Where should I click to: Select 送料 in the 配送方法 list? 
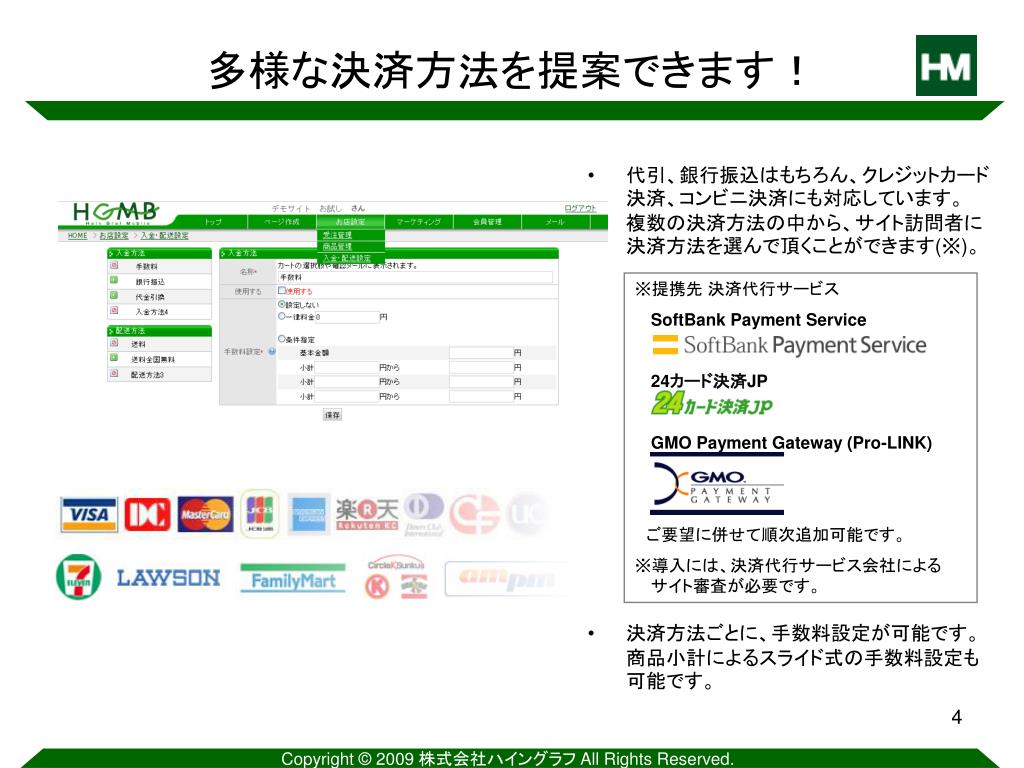click(159, 344)
